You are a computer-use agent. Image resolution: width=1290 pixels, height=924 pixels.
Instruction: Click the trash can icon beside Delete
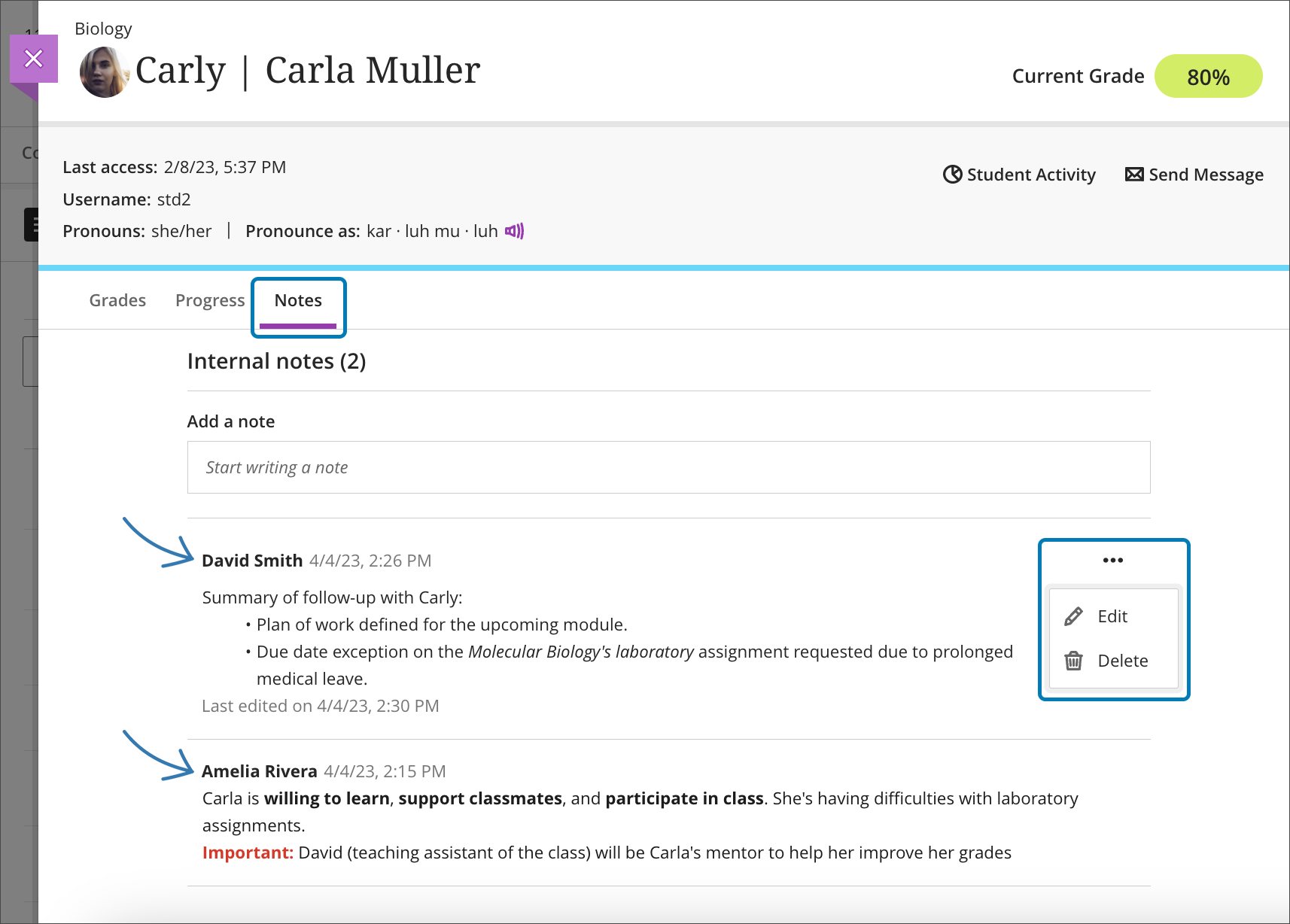[x=1073, y=661]
